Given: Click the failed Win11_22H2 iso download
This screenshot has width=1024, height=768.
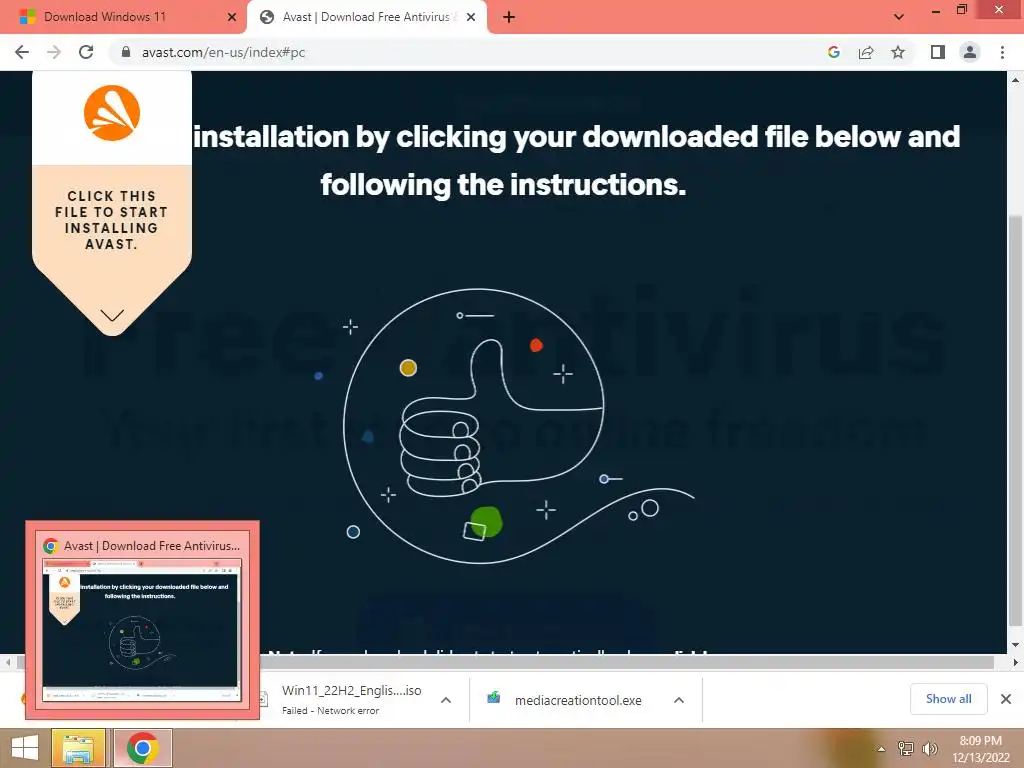Looking at the screenshot, I should (351, 699).
